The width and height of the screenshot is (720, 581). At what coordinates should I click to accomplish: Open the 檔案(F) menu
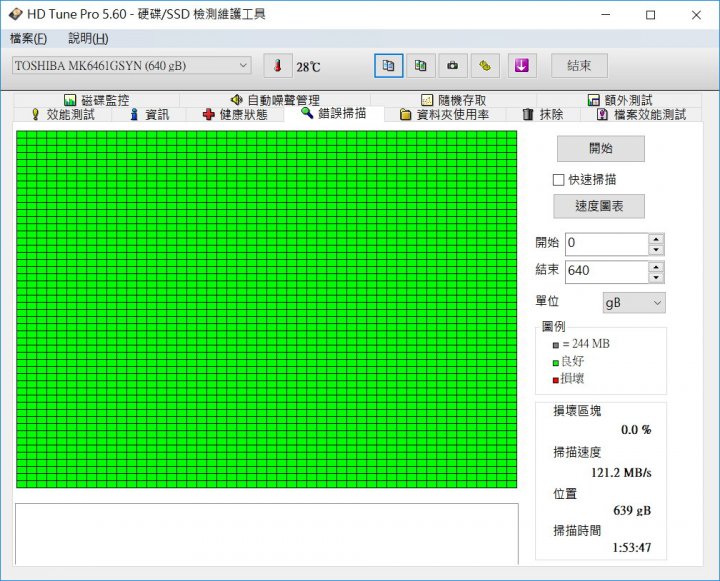[x=28, y=39]
